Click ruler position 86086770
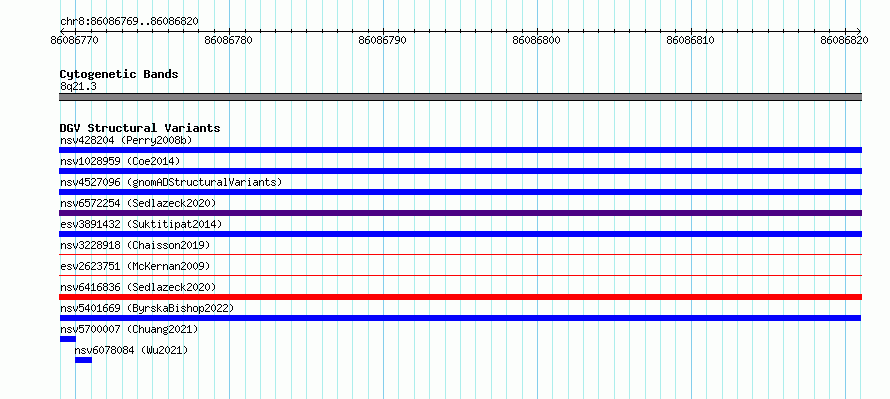The height and width of the screenshot is (399, 890). point(74,40)
